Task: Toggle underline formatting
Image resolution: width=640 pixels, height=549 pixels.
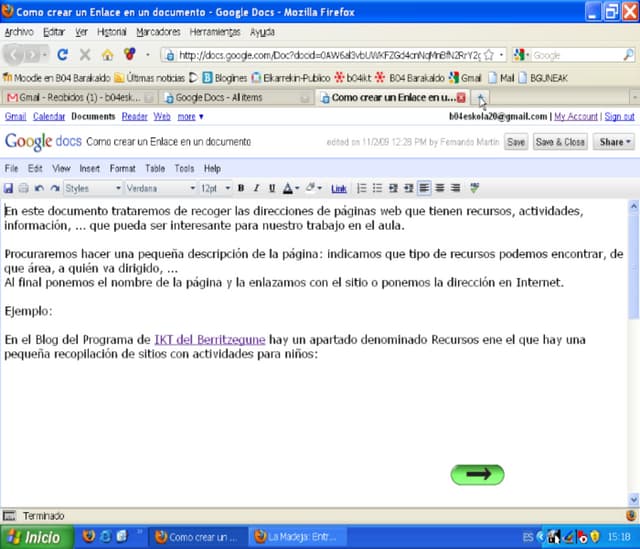Action: click(272, 188)
